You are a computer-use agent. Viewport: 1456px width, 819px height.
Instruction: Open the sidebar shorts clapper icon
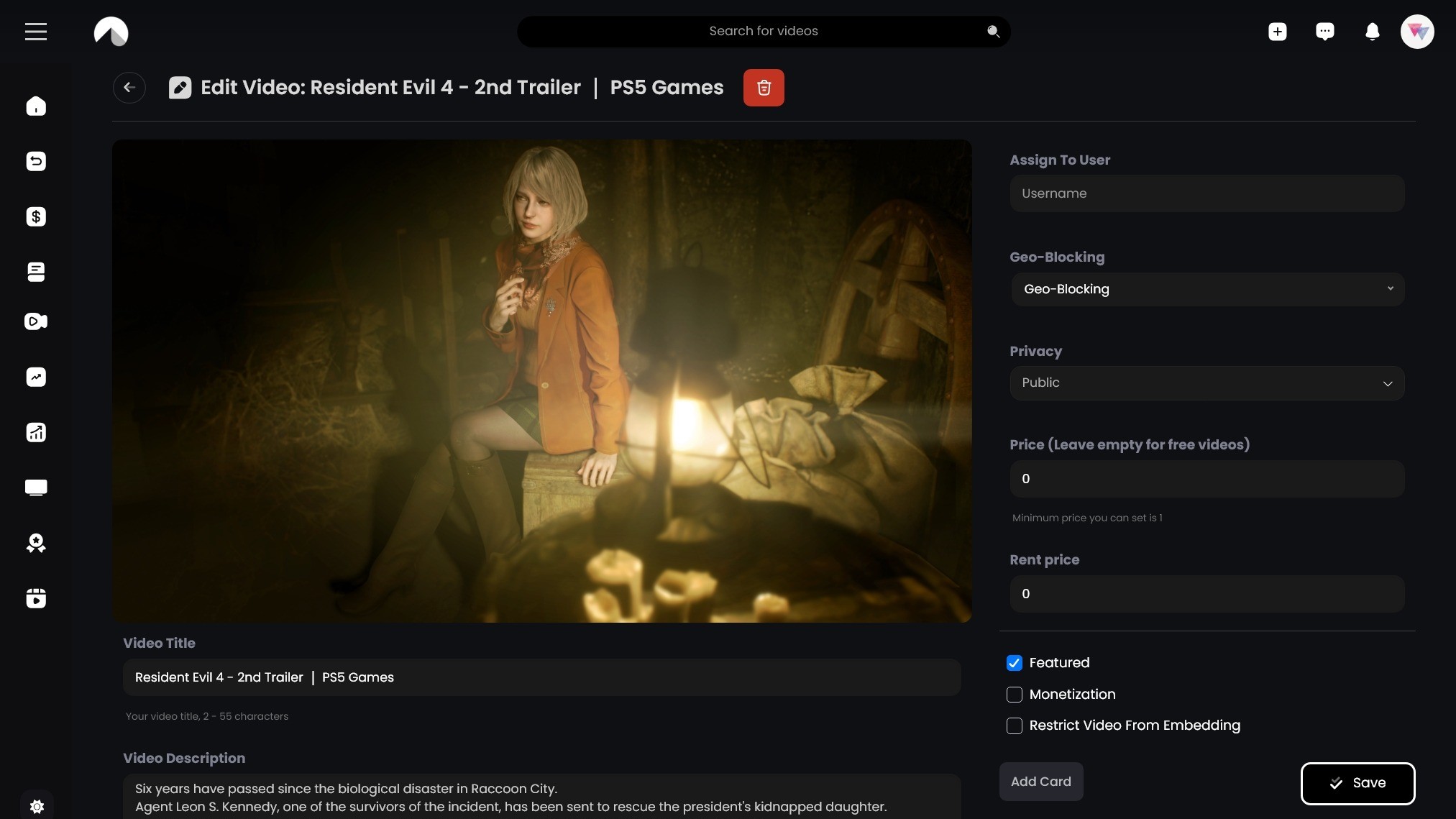36,598
